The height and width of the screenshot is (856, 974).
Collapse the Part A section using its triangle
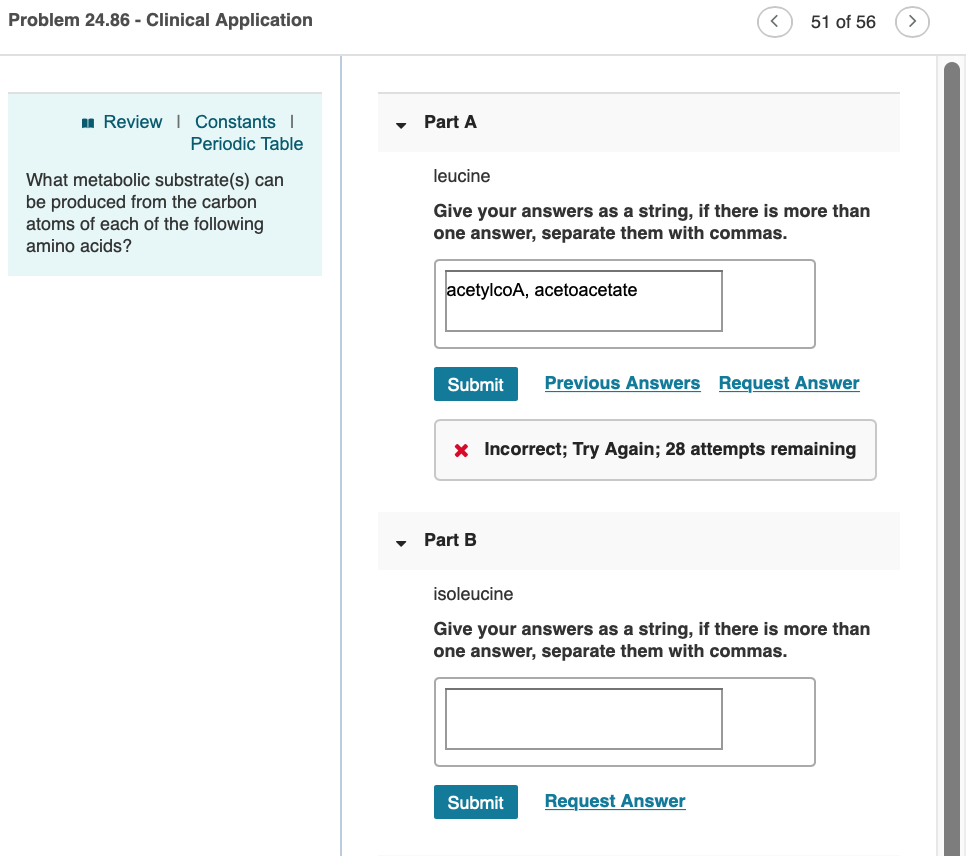click(401, 124)
